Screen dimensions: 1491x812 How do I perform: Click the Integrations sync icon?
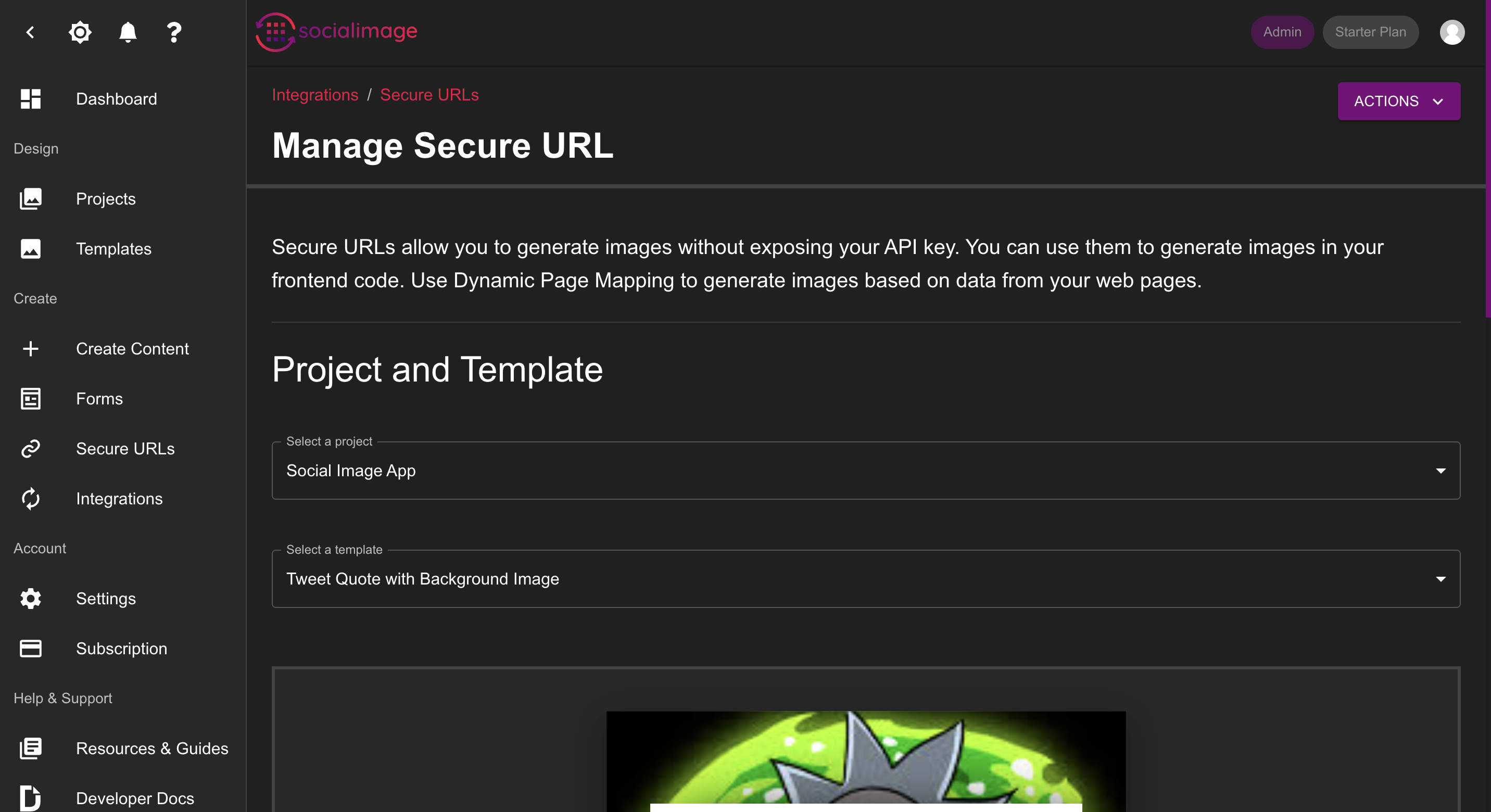point(31,498)
